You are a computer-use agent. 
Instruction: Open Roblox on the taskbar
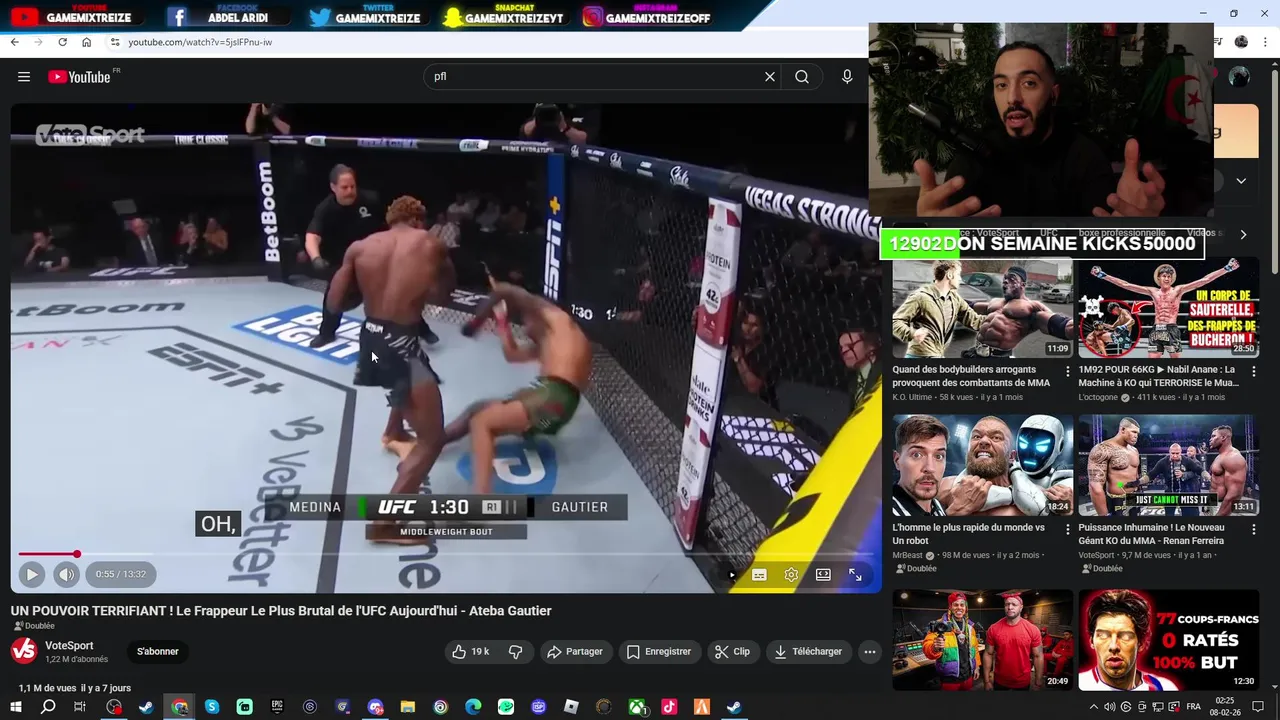tap(571, 707)
